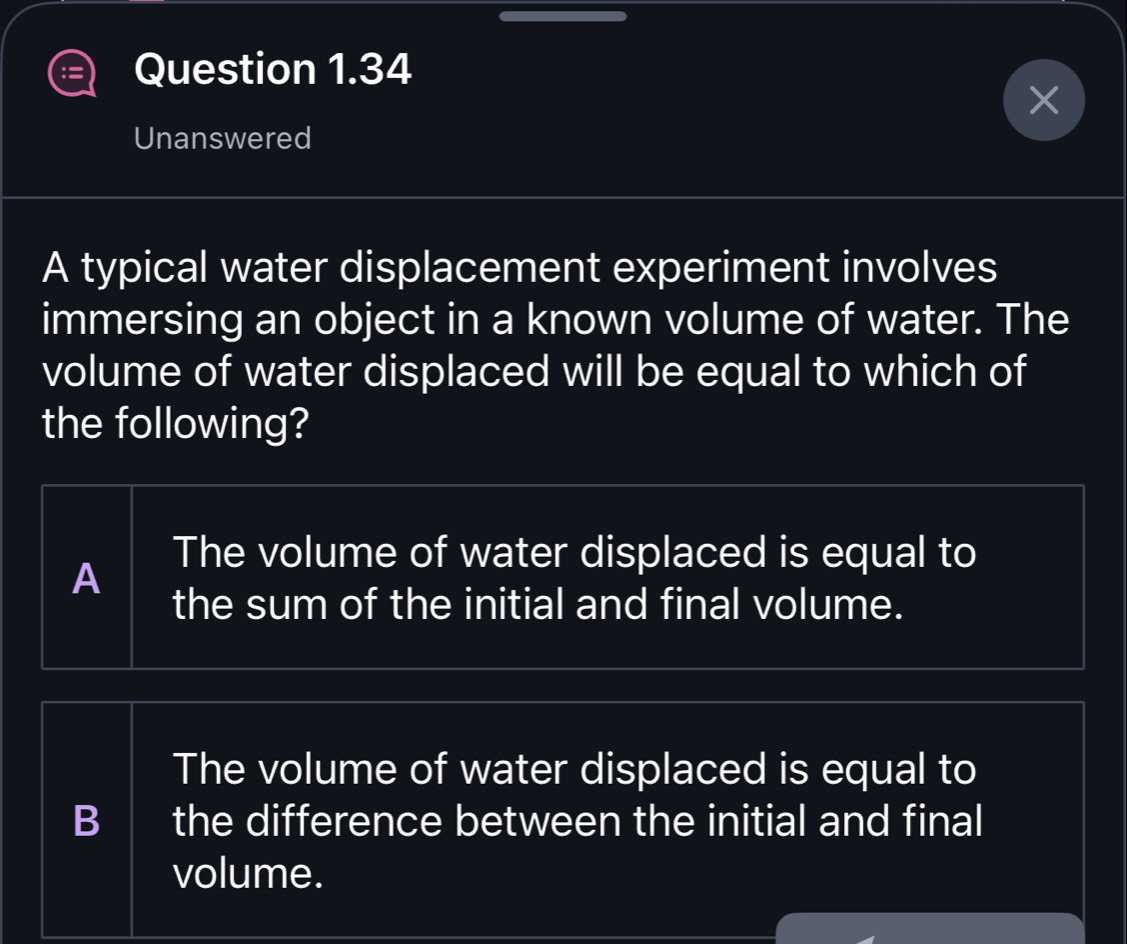Choose option 'sum of the initial and final volume'
This screenshot has height=944, width=1127.
pyautogui.click(x=538, y=604)
